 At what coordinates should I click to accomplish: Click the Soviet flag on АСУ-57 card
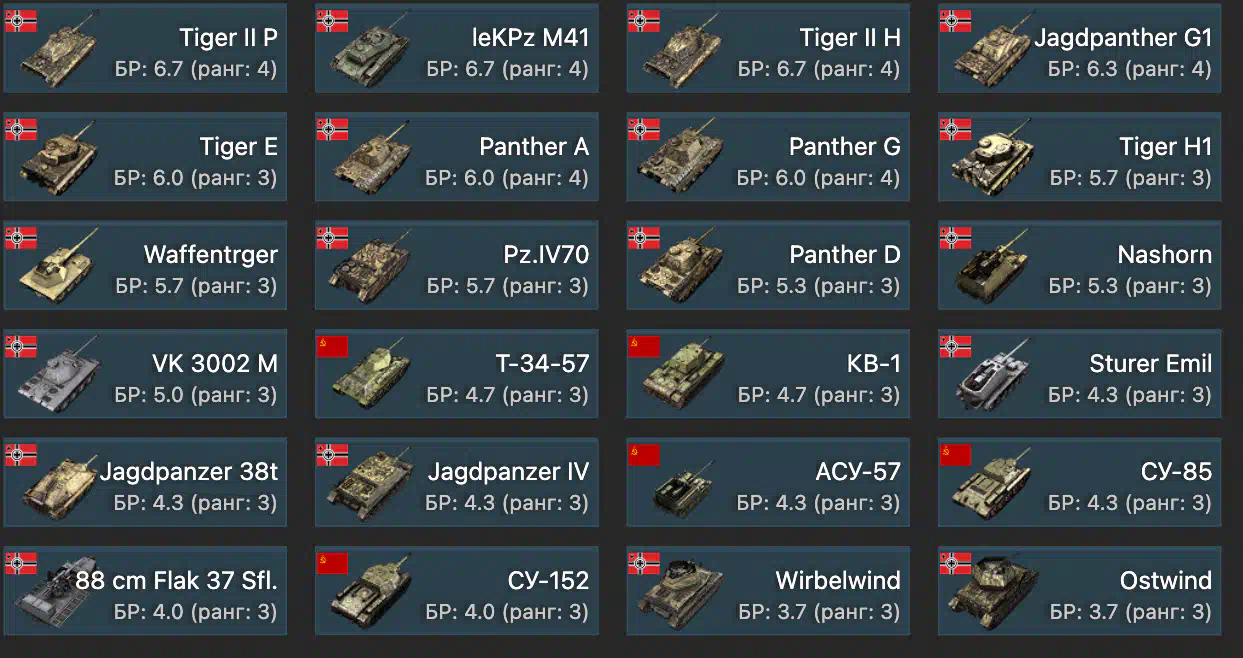point(644,456)
